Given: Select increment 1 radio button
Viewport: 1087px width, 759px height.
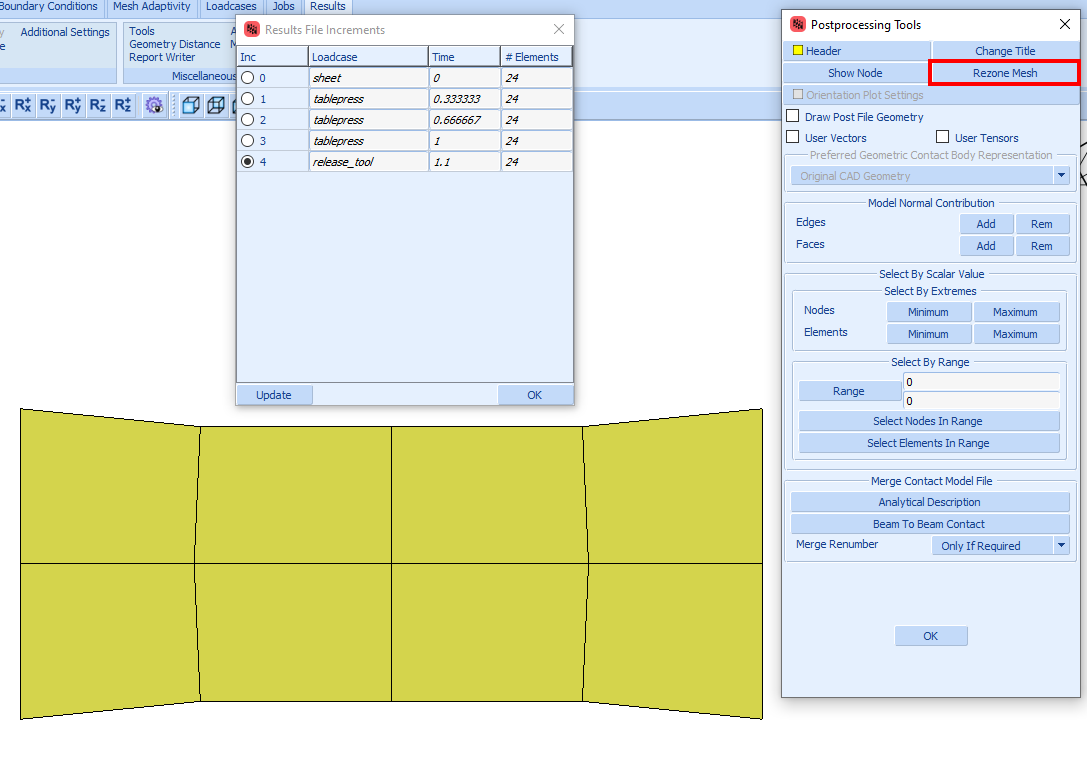Looking at the screenshot, I should 247,98.
